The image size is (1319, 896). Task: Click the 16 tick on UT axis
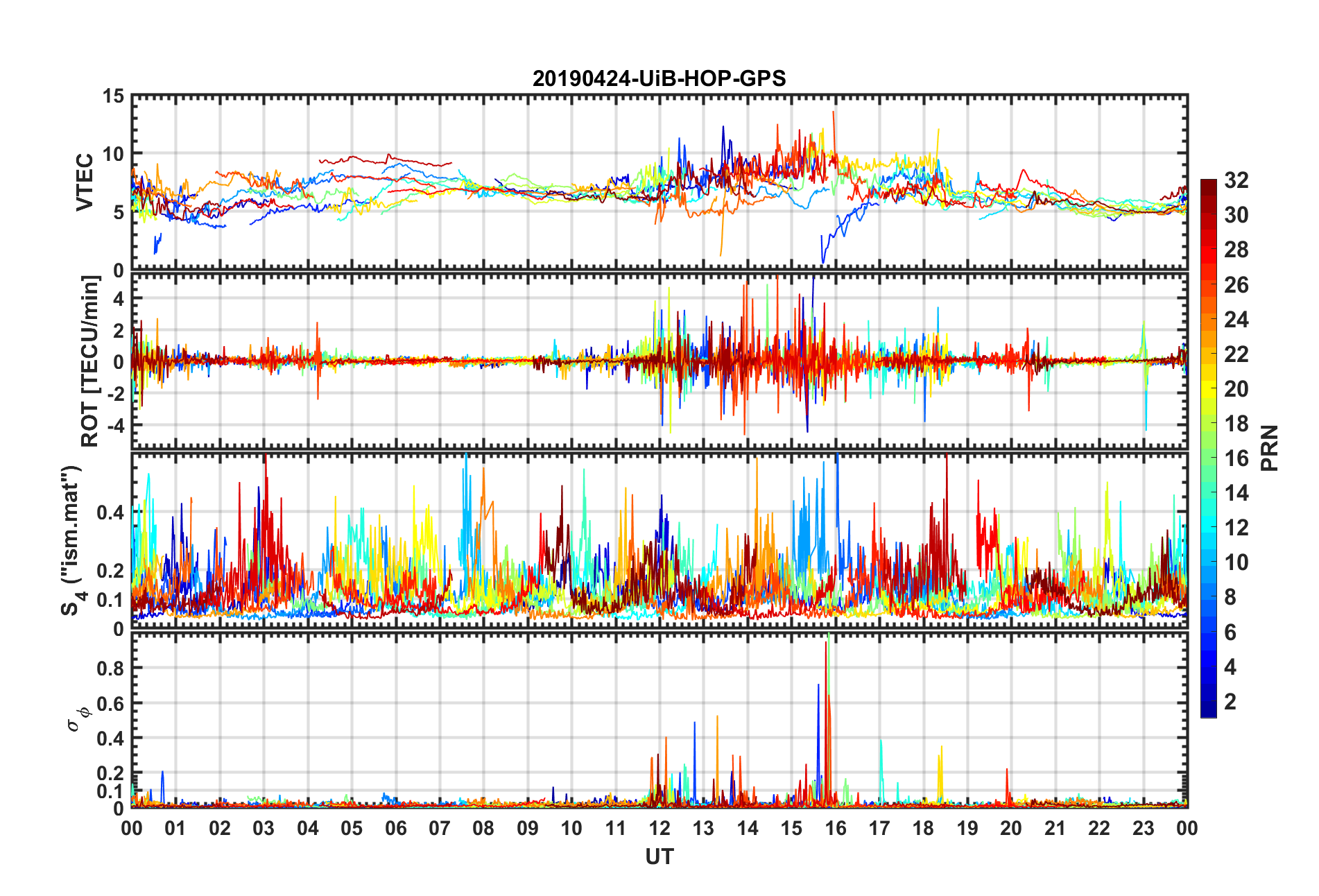pyautogui.click(x=836, y=829)
